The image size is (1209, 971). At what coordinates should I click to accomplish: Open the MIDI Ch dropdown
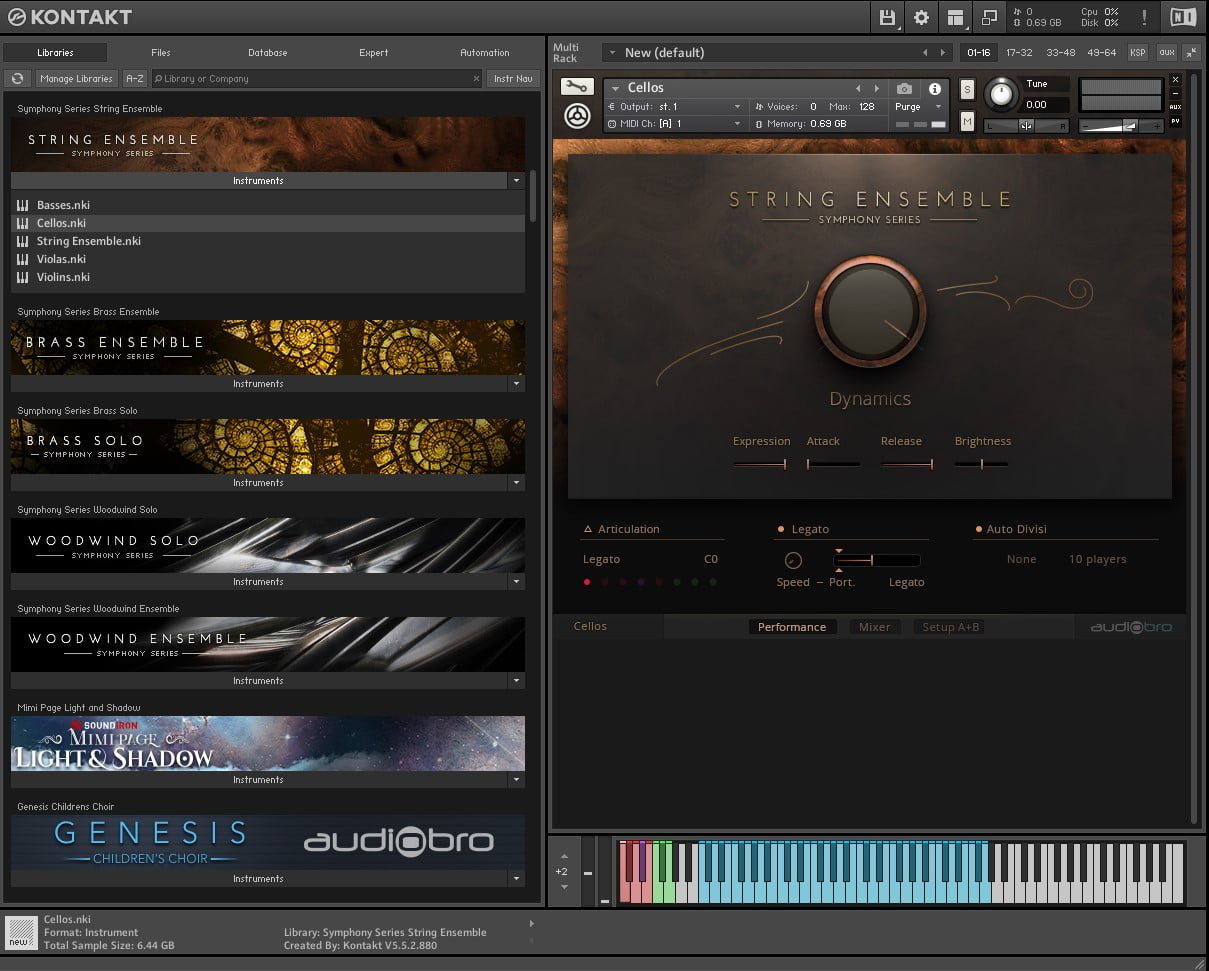675,124
